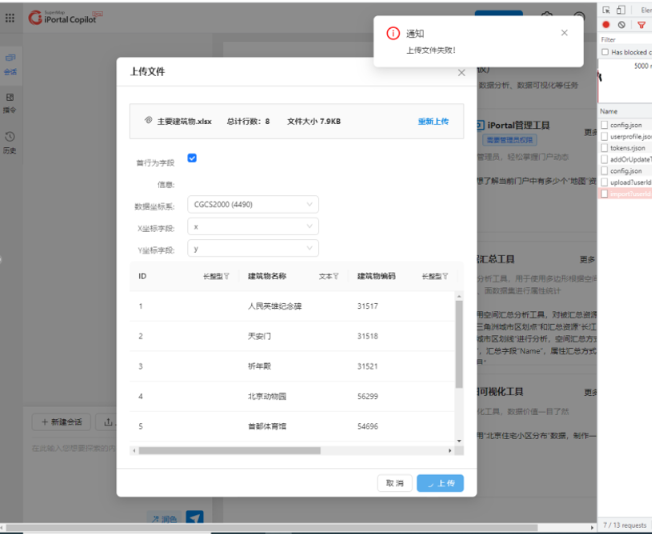Viewport: 652px width, 534px height.
Task: Click the DevTools inspect element icon
Action: coord(608,8)
